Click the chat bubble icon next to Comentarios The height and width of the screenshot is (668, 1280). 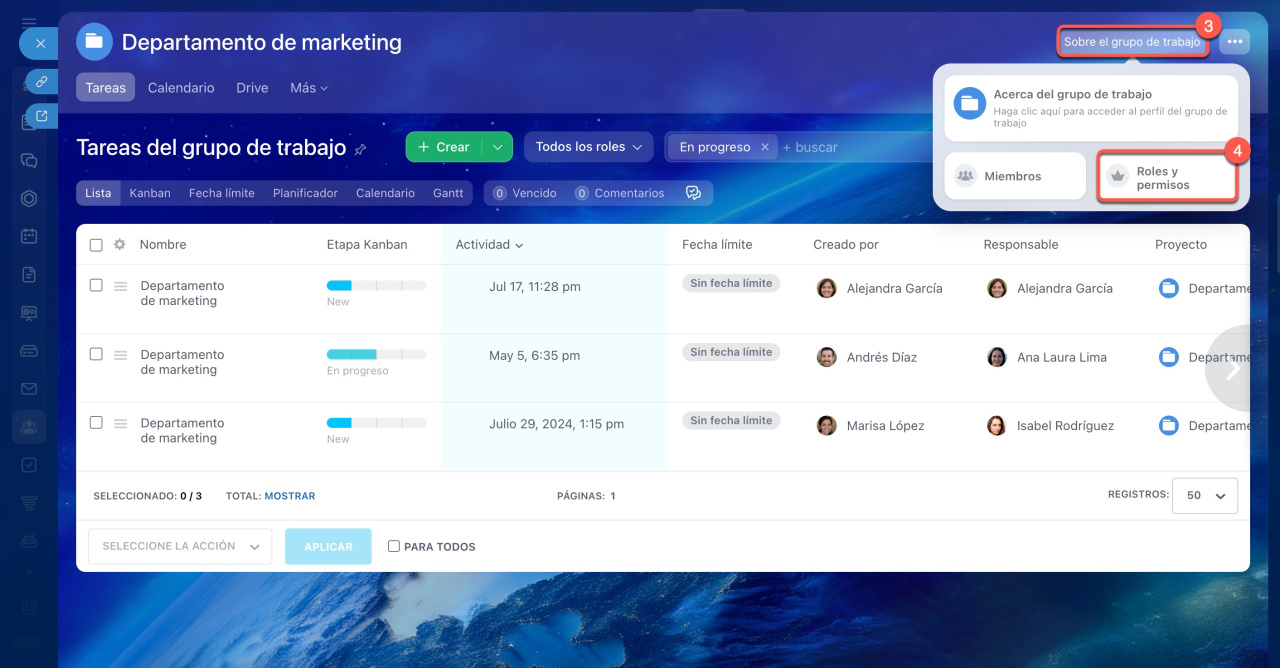(x=693, y=193)
